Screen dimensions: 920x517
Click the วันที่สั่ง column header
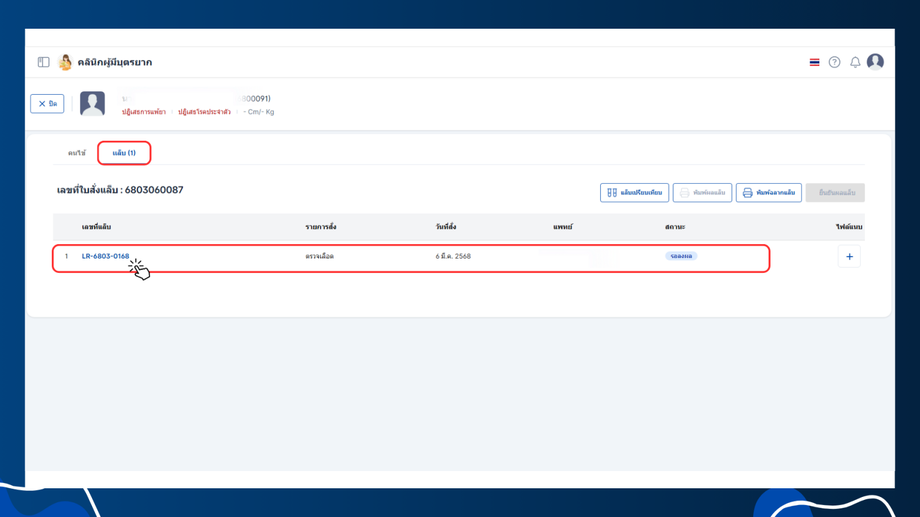446,227
